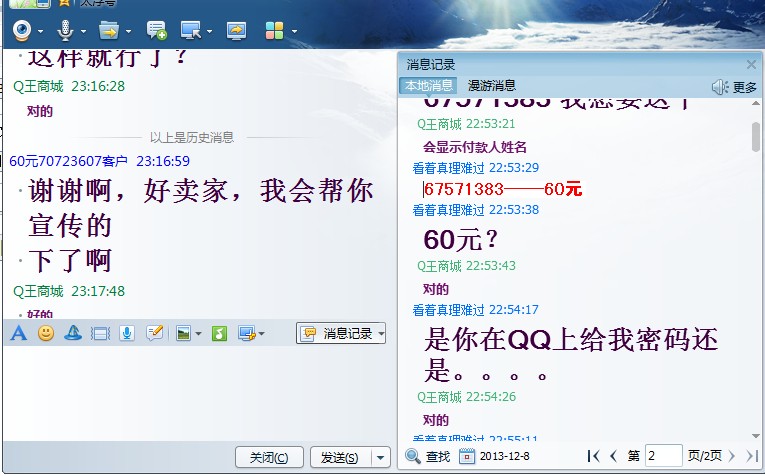Viewport: 765px width, 476px height.
Task: Click 看着真理难过 22:53:38 sender line
Action: coord(476,210)
